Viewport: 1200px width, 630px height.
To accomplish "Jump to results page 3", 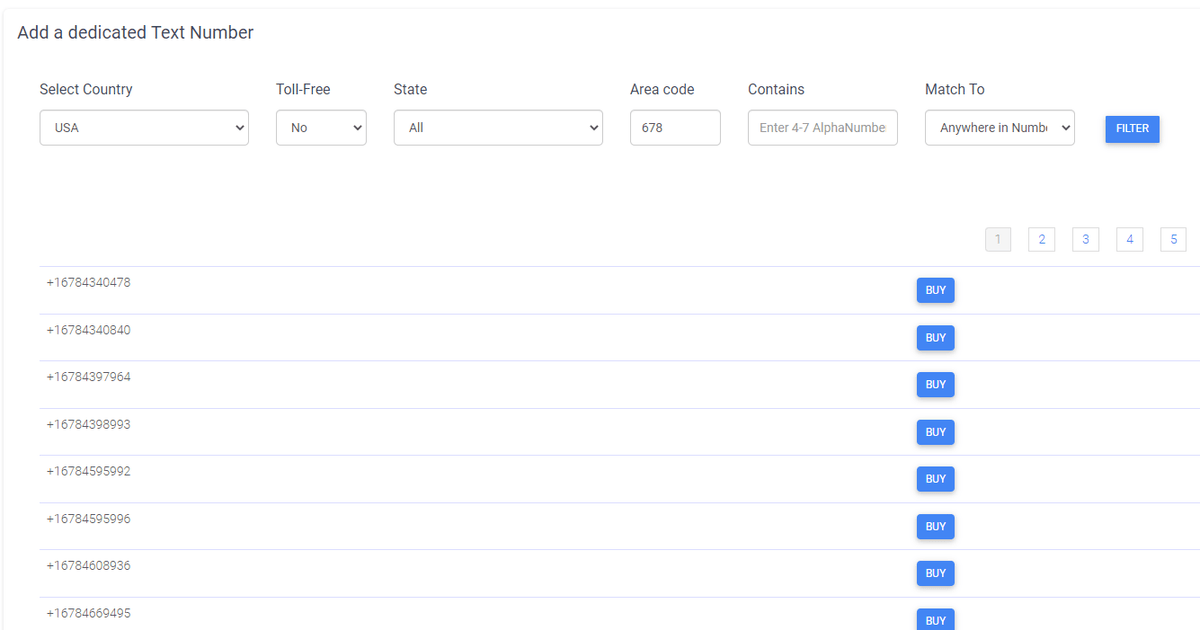I will click(x=1085, y=239).
